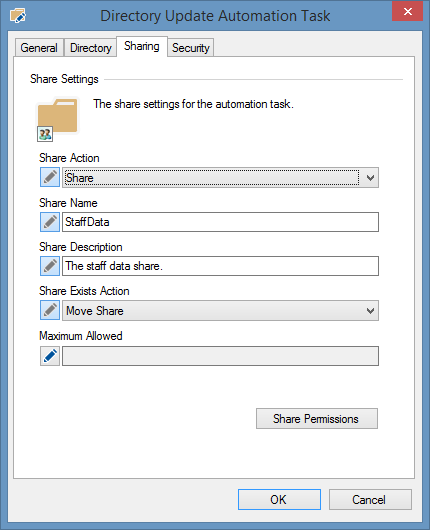The width and height of the screenshot is (430, 530).
Task: Click the Share Name field containing StaffData
Action: (220, 222)
